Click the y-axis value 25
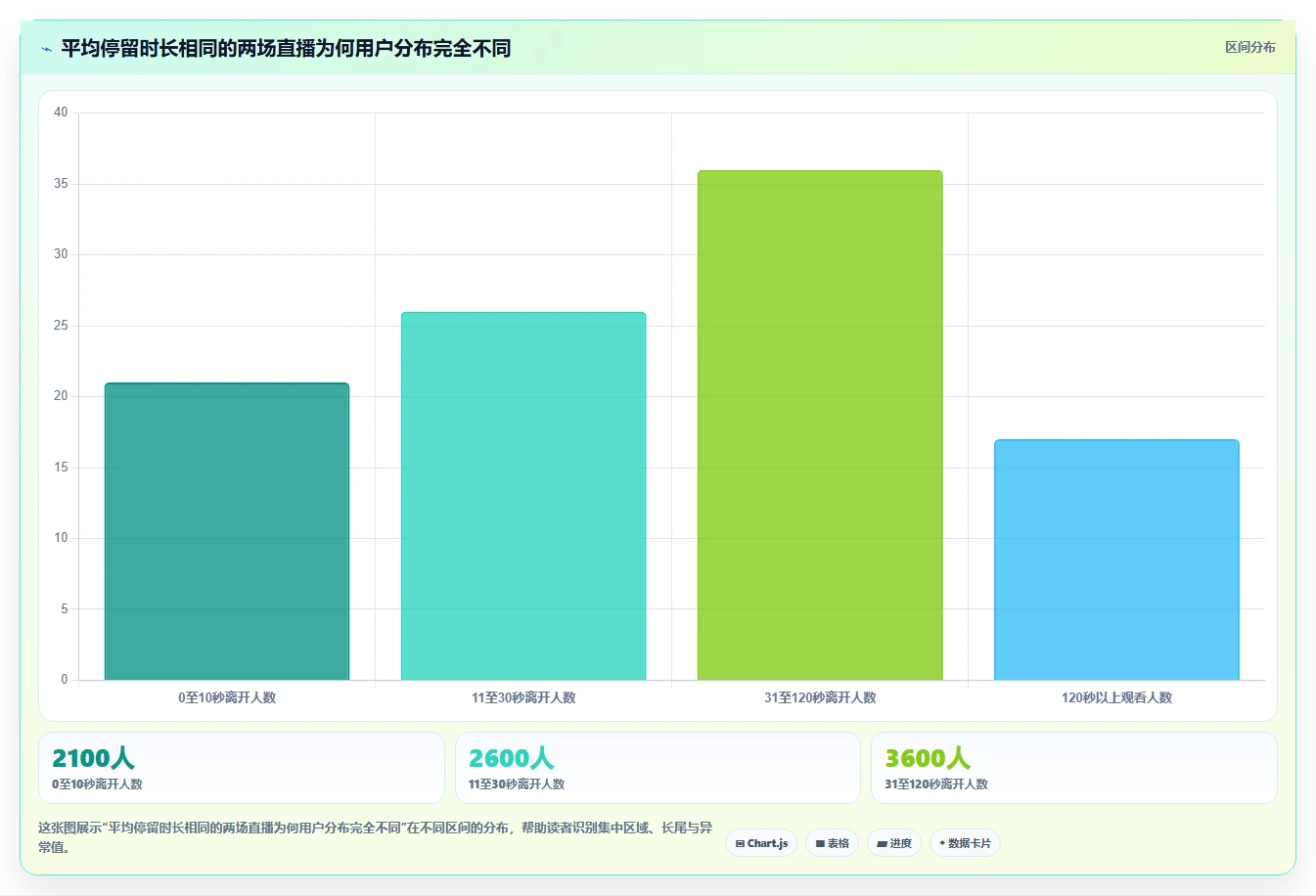 coord(61,326)
